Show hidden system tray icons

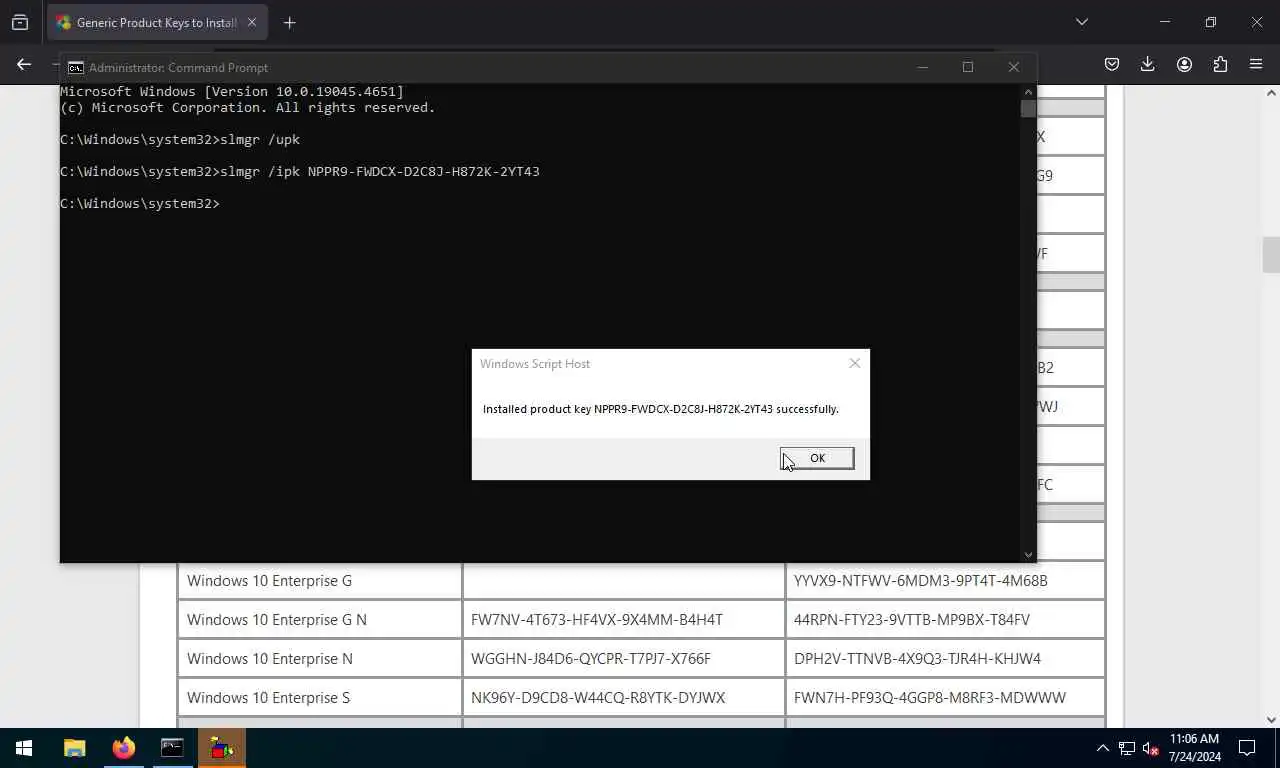tap(1102, 748)
